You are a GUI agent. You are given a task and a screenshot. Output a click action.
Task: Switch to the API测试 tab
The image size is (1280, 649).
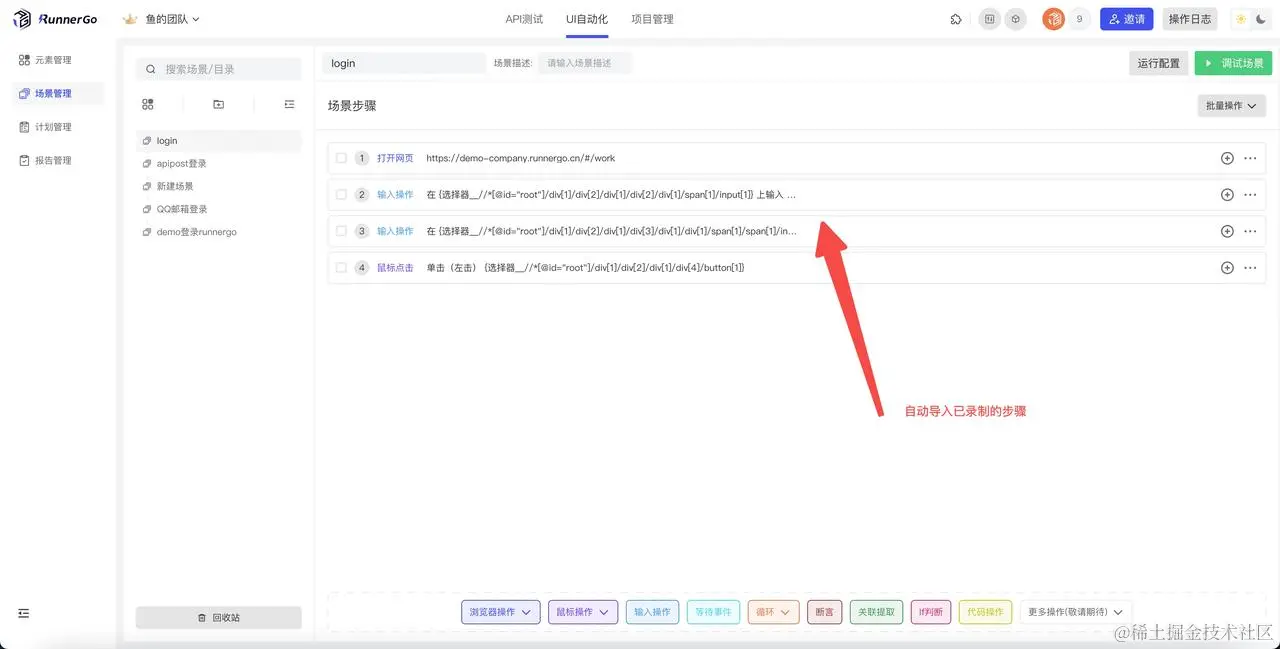coord(524,19)
